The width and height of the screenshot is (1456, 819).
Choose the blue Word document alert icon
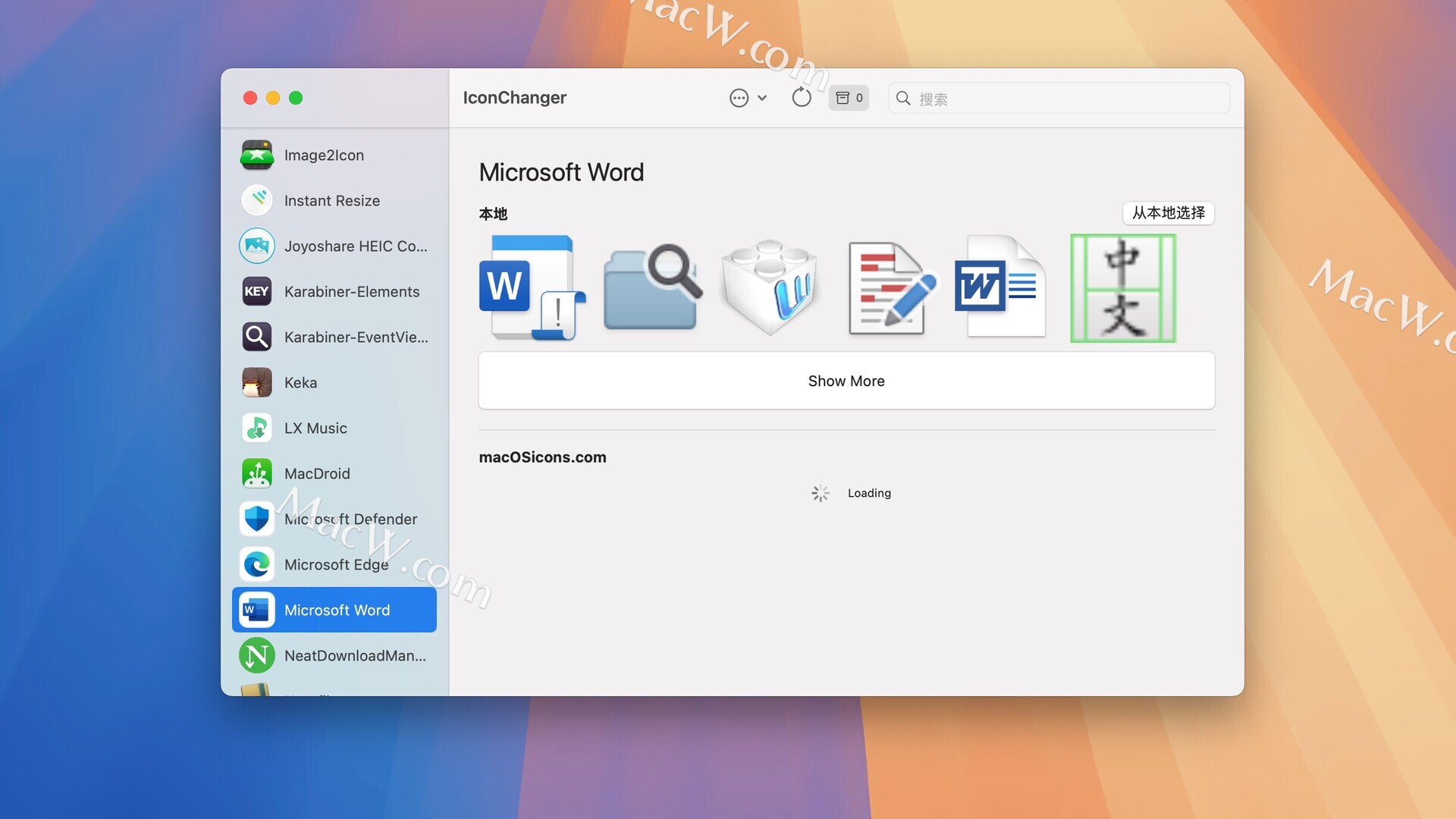[532, 288]
